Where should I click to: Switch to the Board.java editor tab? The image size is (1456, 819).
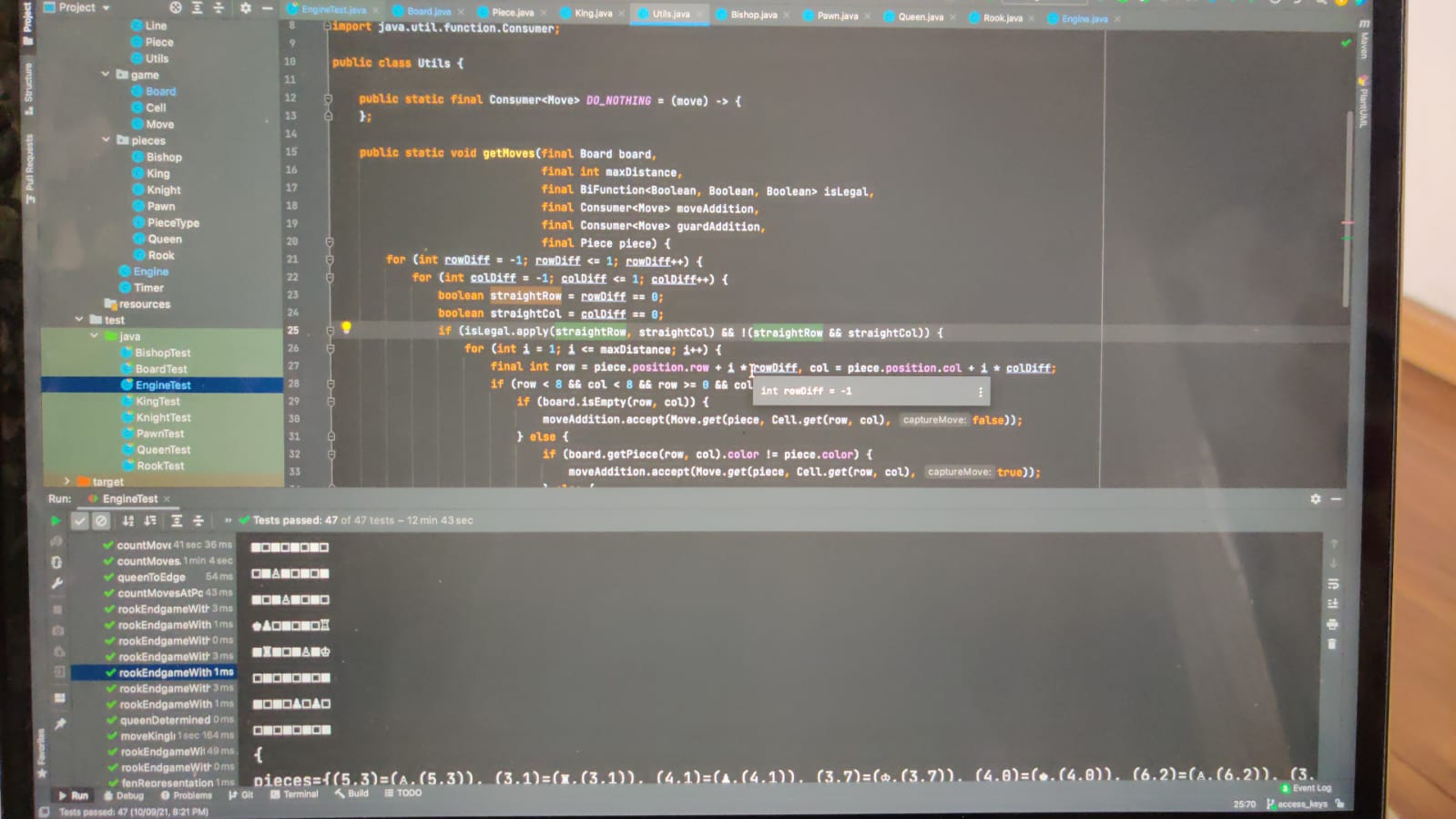click(x=428, y=12)
